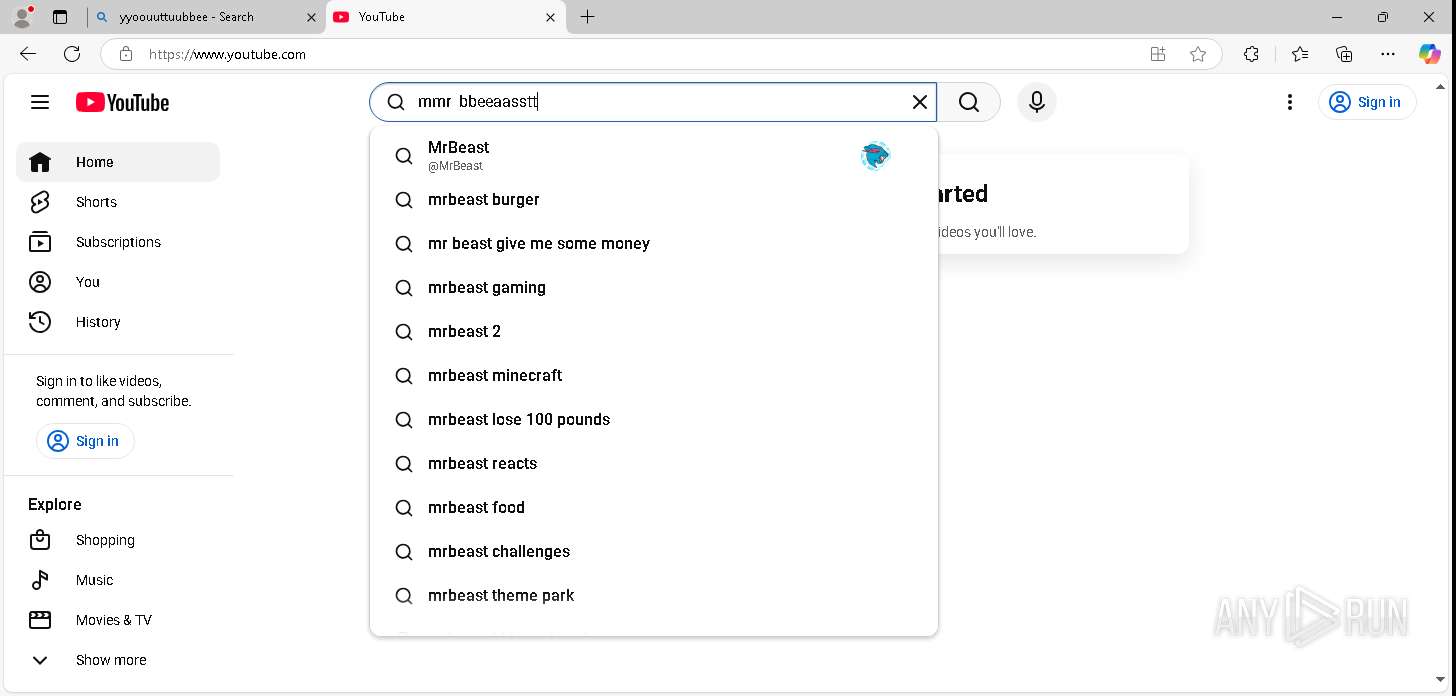Image resolution: width=1456 pixels, height=696 pixels.
Task: Open browser Extensions puzzle icon
Action: [1251, 54]
